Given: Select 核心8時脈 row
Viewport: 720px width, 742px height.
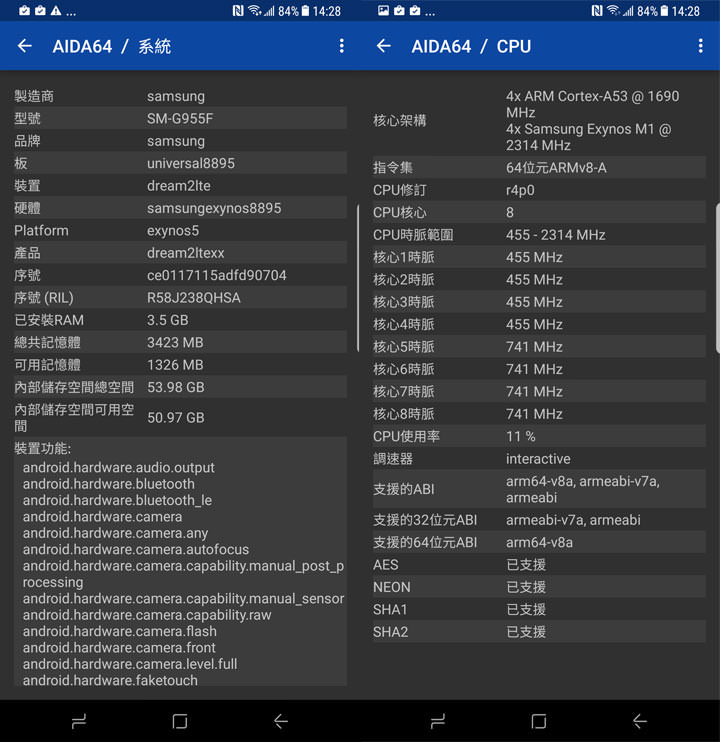Looking at the screenshot, I should click(x=539, y=414).
